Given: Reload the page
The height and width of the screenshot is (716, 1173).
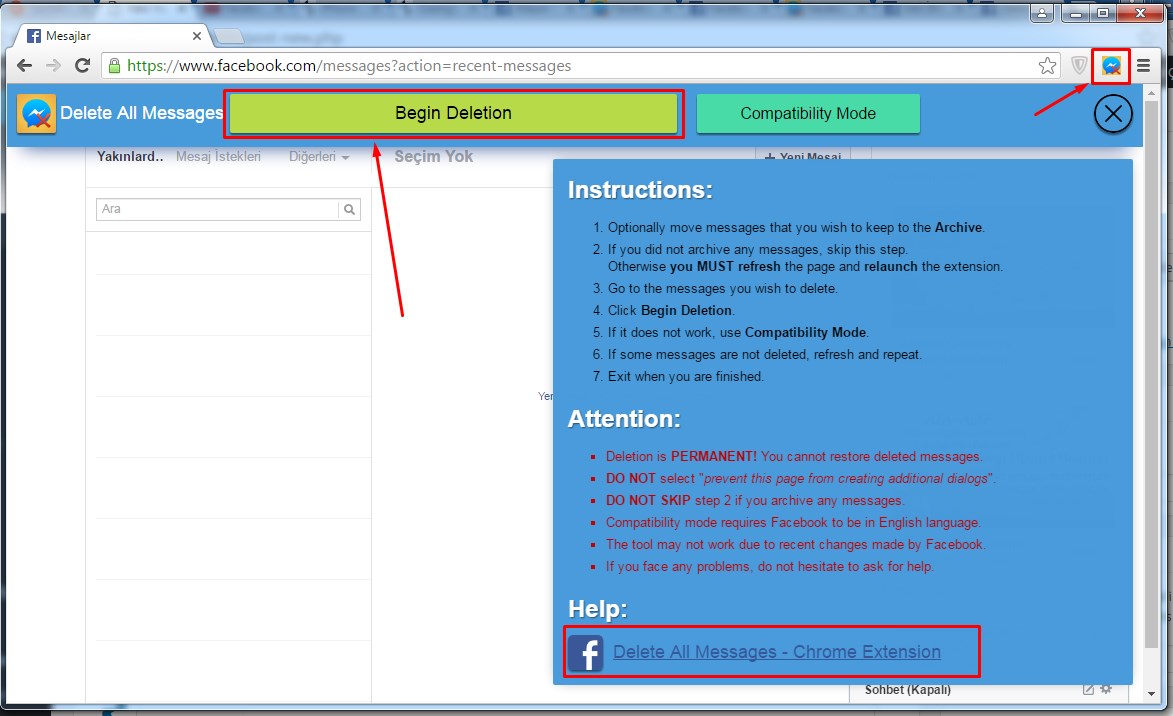Looking at the screenshot, I should pyautogui.click(x=83, y=66).
